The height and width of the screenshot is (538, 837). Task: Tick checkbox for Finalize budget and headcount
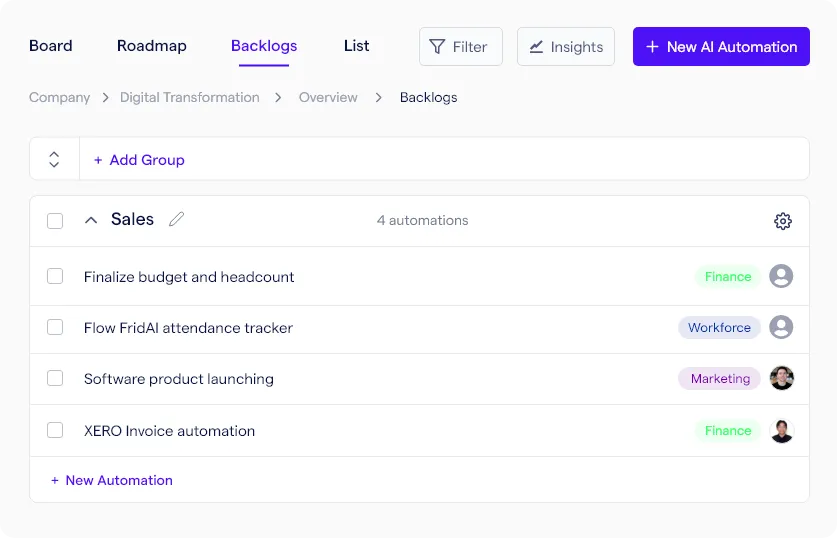[55, 276]
